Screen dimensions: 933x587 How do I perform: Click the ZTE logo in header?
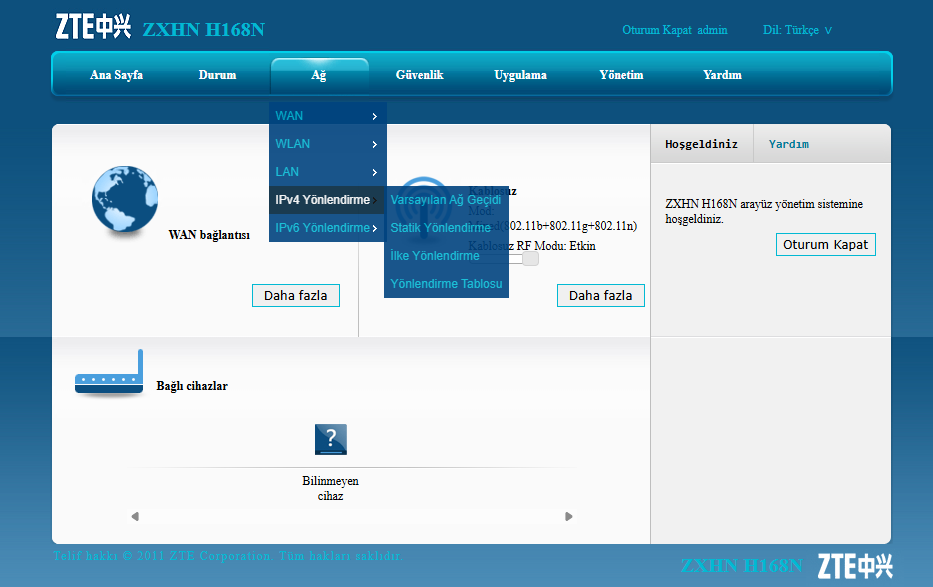click(x=93, y=27)
